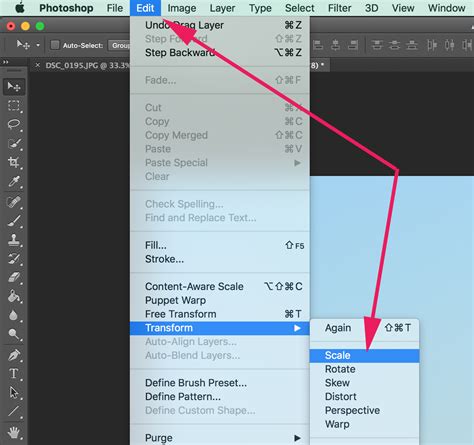Select the Dodge tool
474x445 pixels.
coord(14,334)
